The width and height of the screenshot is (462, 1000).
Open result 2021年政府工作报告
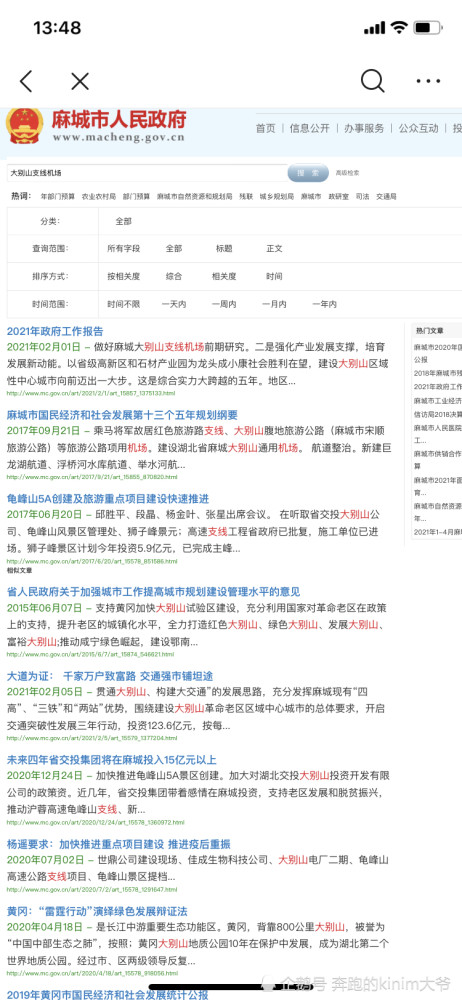tap(55, 332)
